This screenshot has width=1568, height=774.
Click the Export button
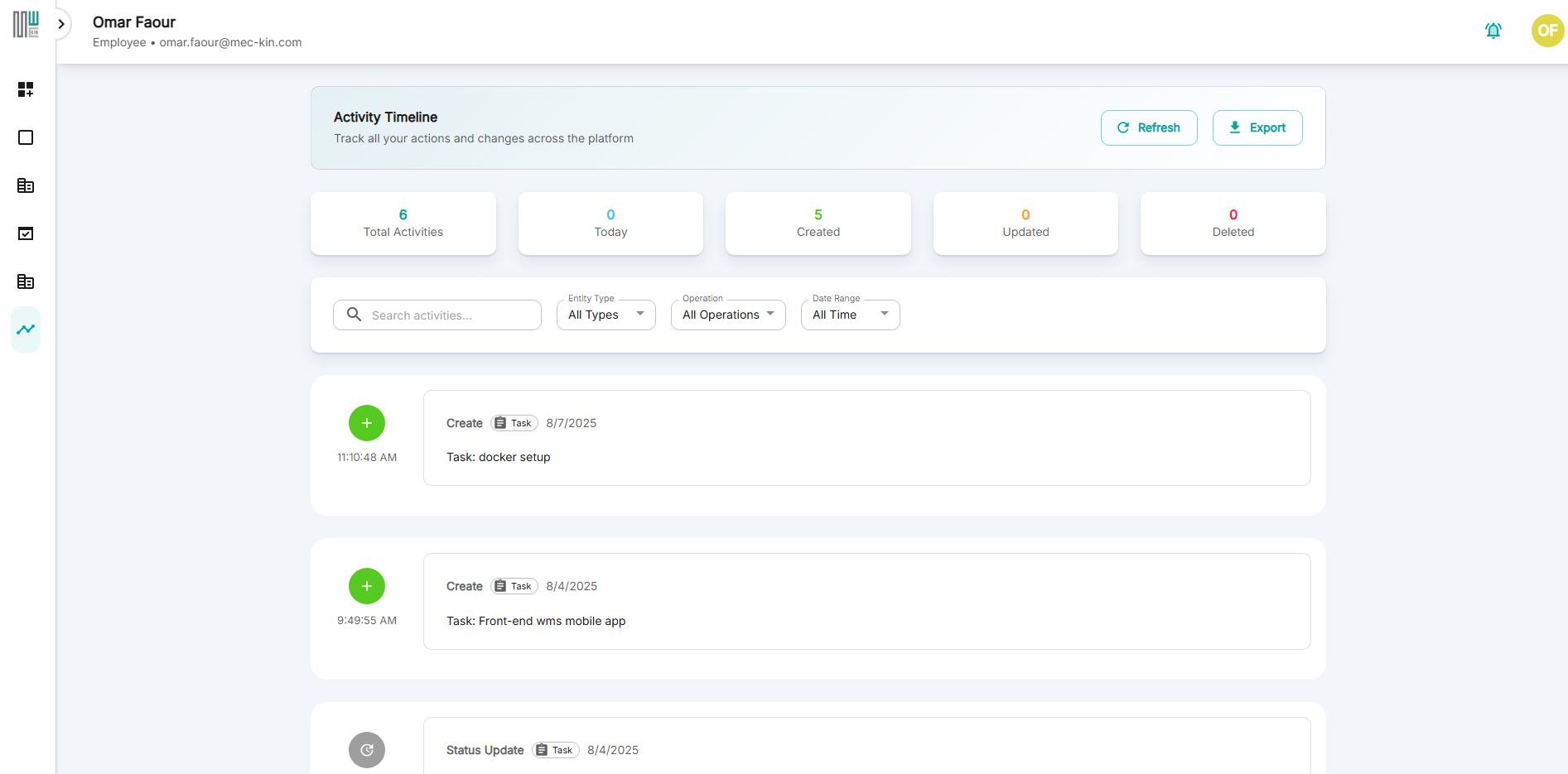1257,127
